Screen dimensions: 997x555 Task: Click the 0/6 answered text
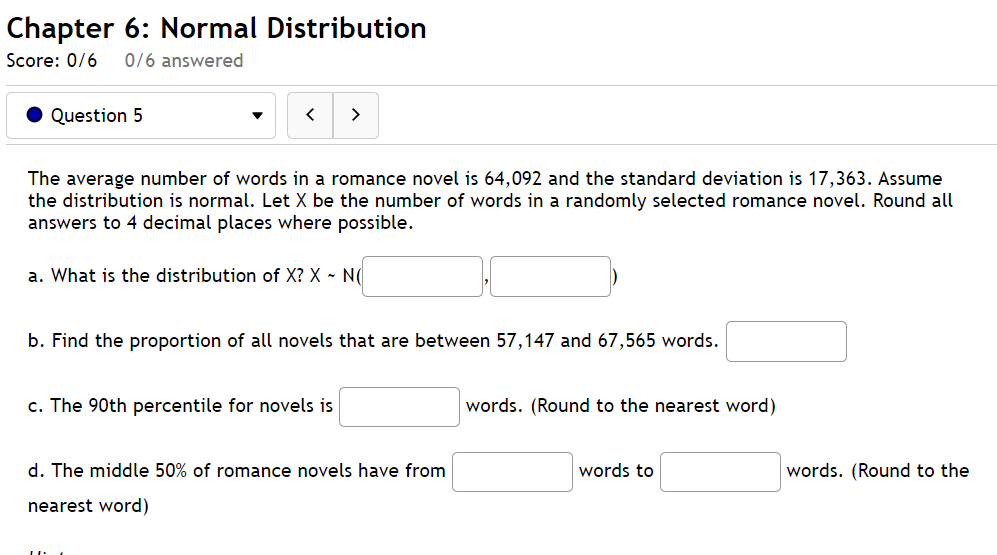coord(184,60)
